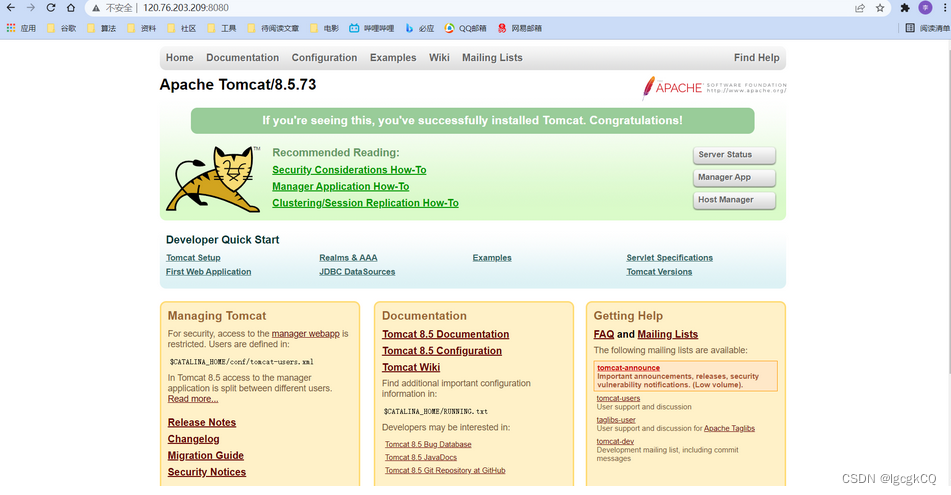Click the Server Status button
Screen dimensions: 951x495
[734, 155]
